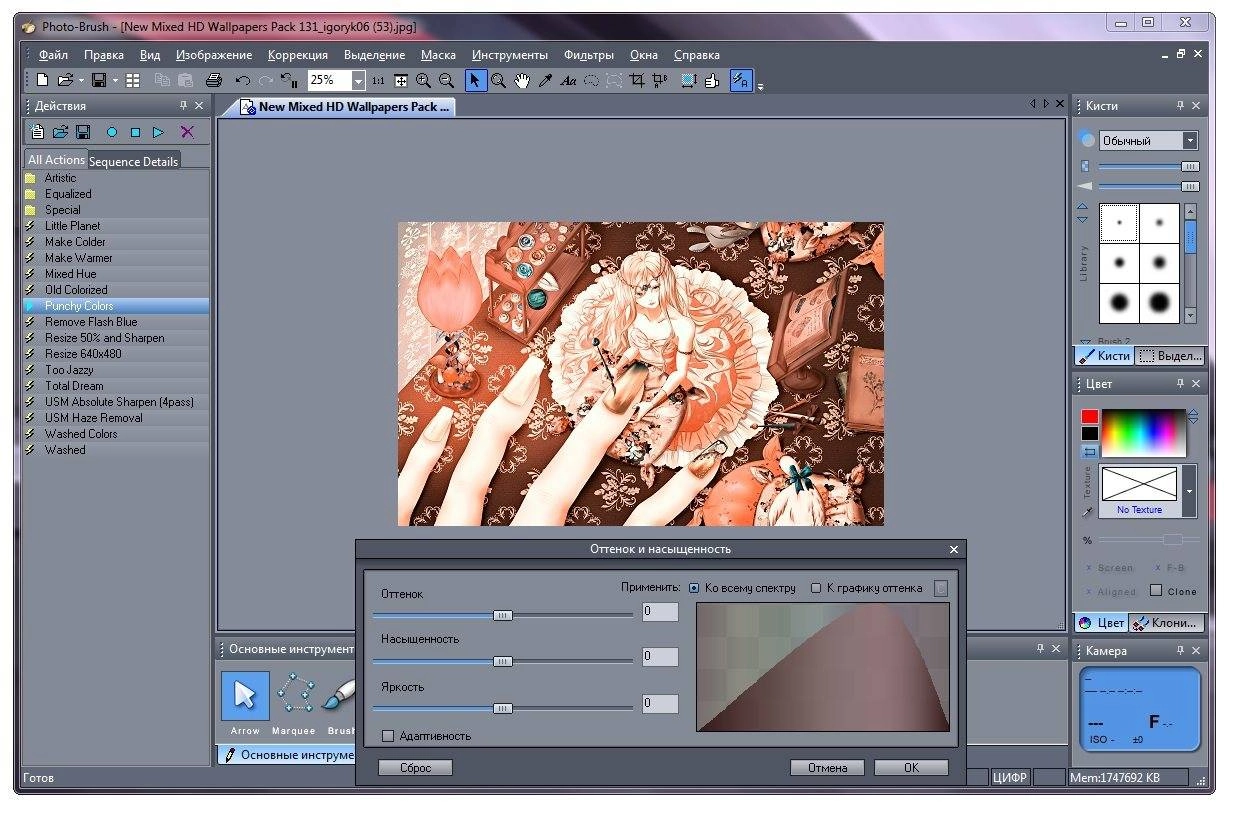Play the selected action
This screenshot has width=1233, height=814.
coord(158,132)
